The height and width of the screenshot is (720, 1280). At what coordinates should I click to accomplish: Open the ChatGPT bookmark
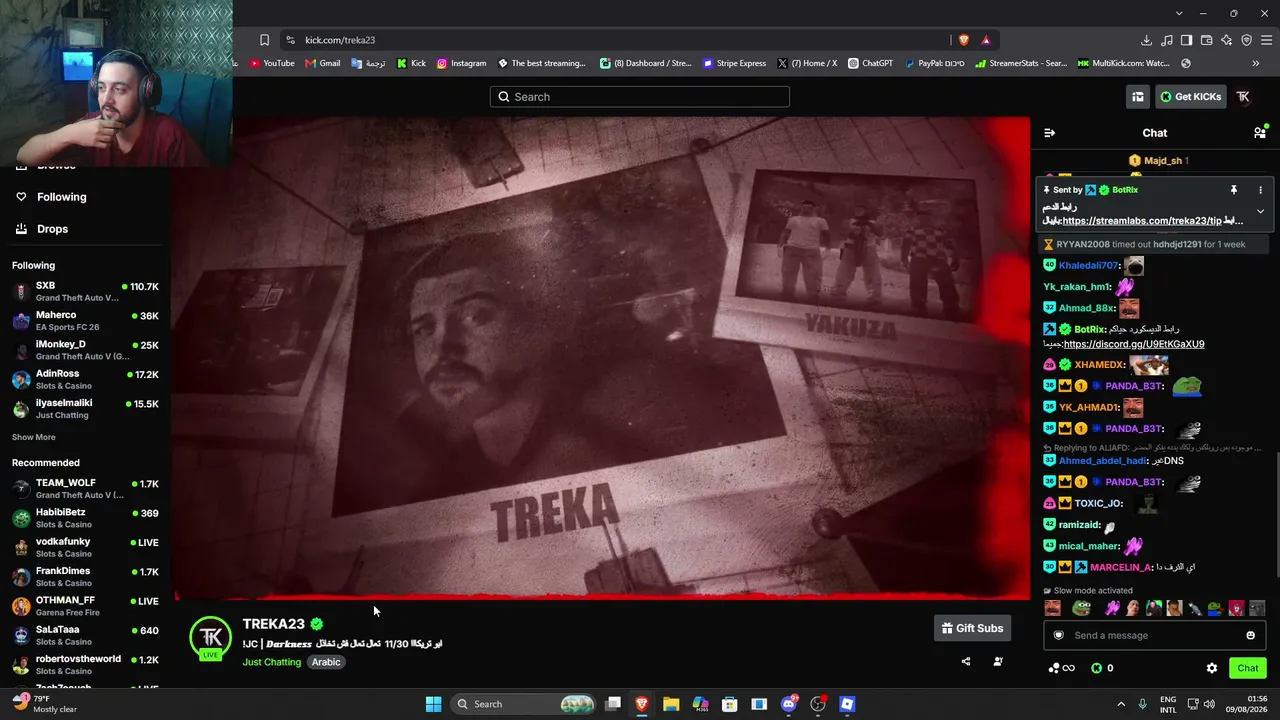tap(870, 63)
